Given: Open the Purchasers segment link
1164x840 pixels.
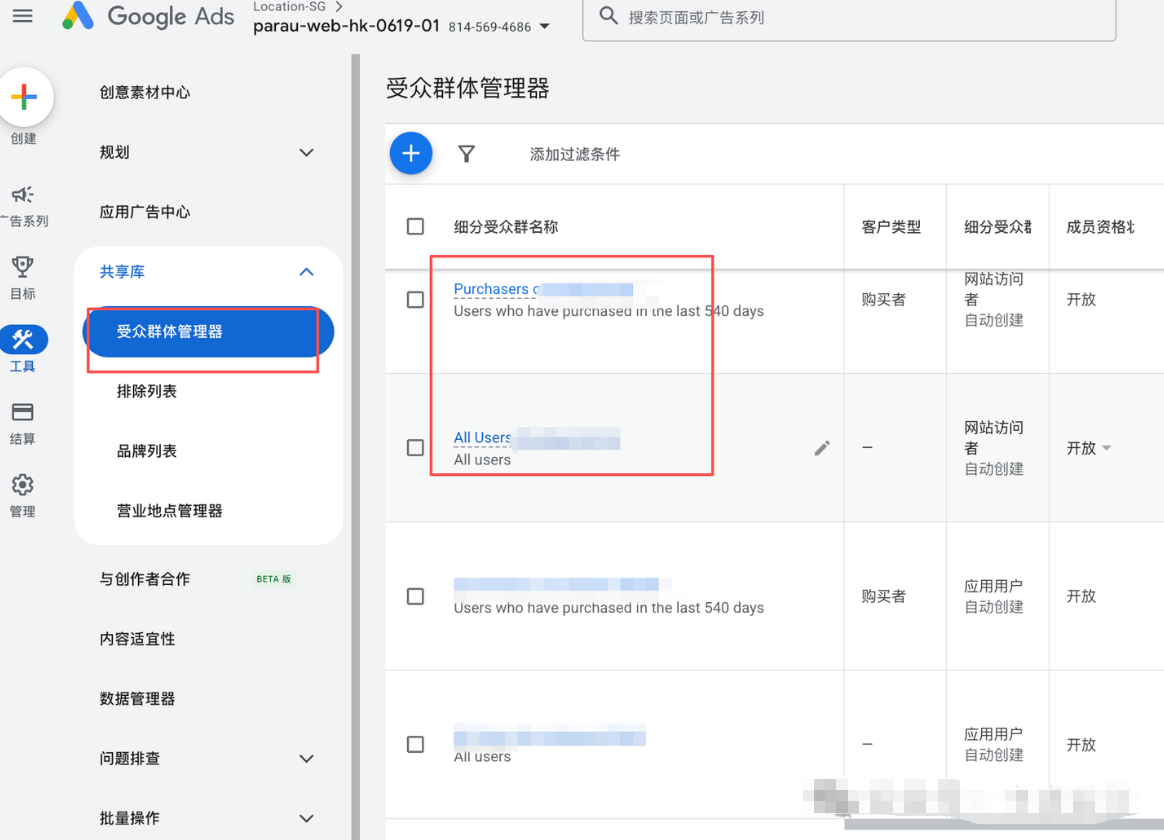Looking at the screenshot, I should click(491, 289).
